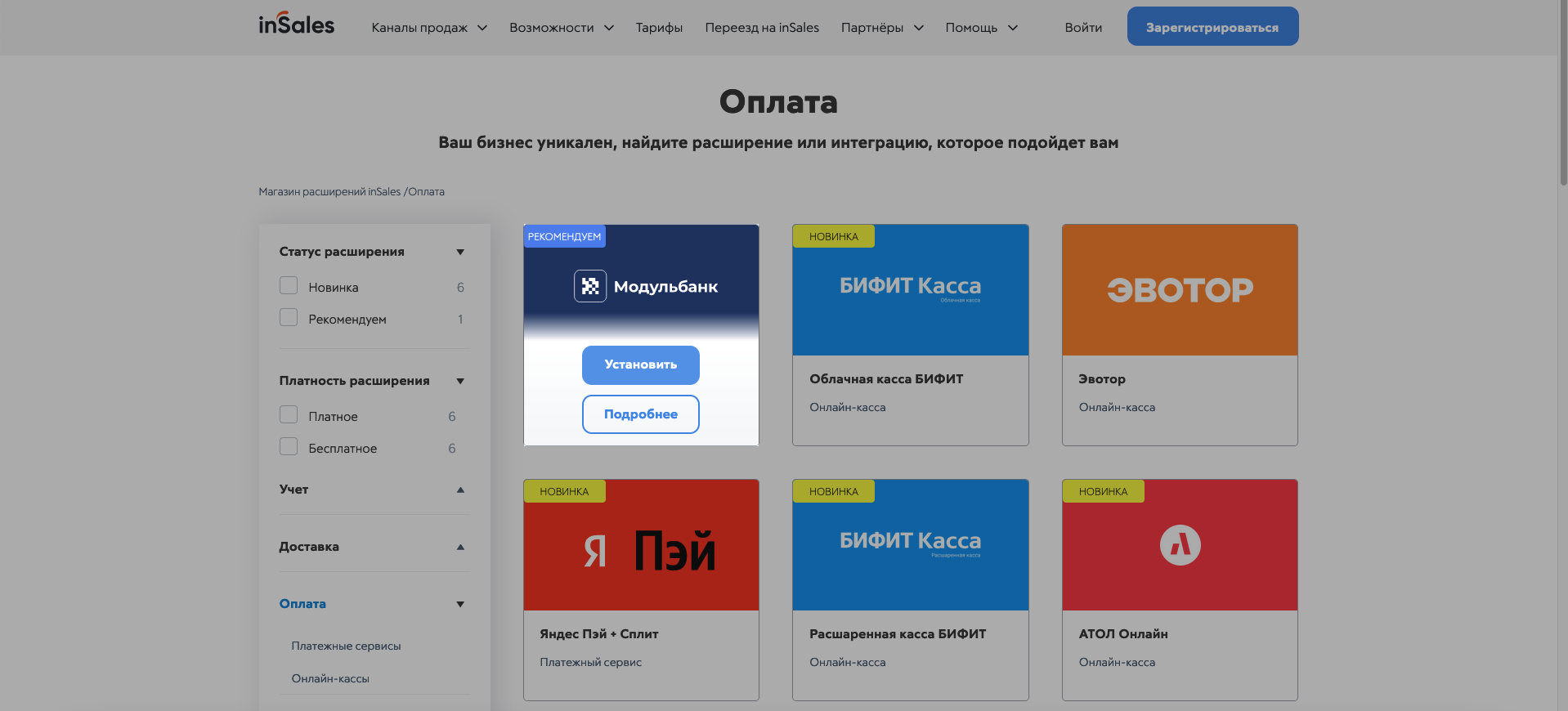Viewport: 1568px width, 711px height.
Task: Open the Партнёры dropdown chevron
Action: click(x=919, y=28)
